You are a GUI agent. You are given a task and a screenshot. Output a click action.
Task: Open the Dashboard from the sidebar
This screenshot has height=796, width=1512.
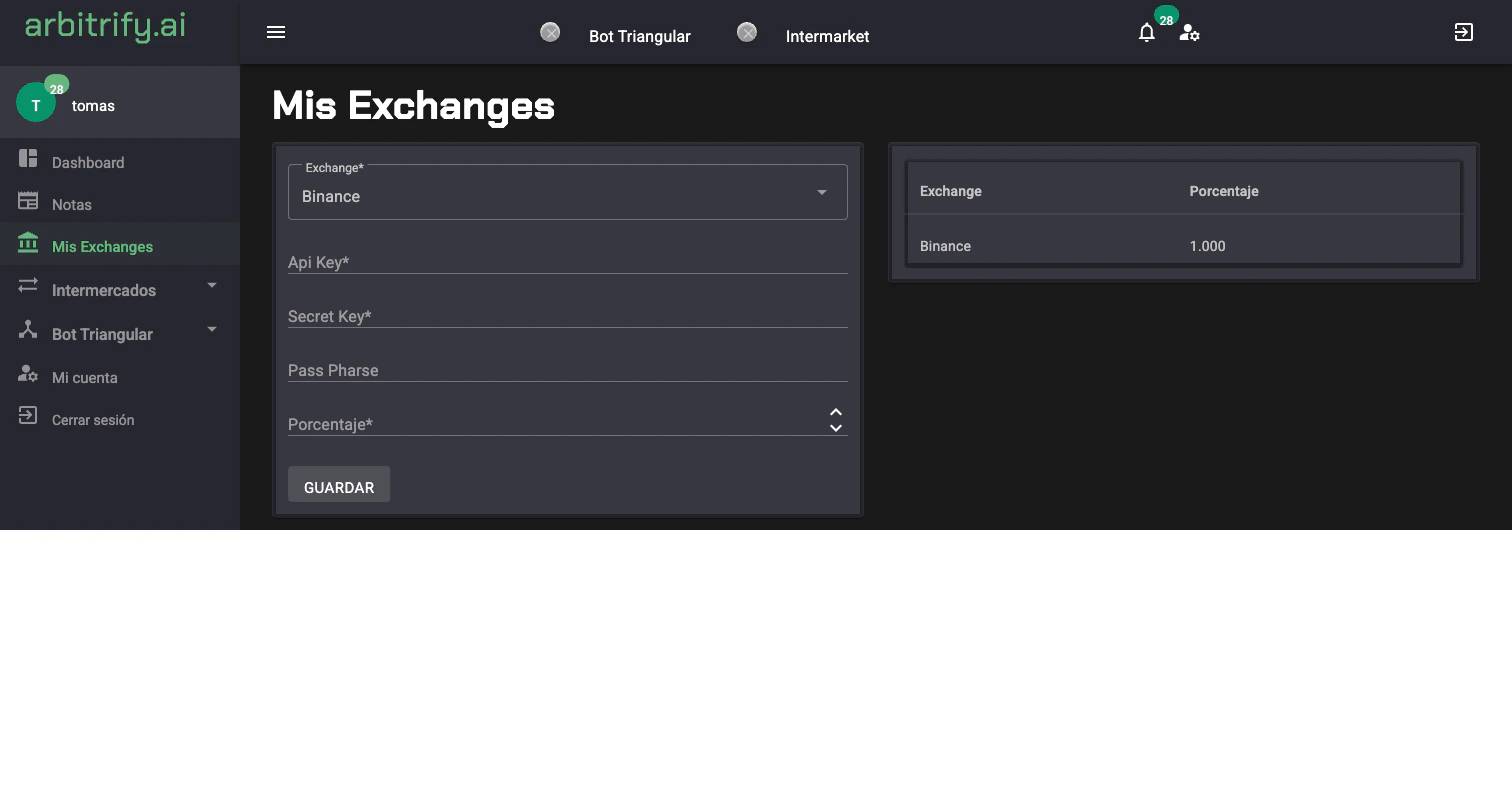pos(88,161)
